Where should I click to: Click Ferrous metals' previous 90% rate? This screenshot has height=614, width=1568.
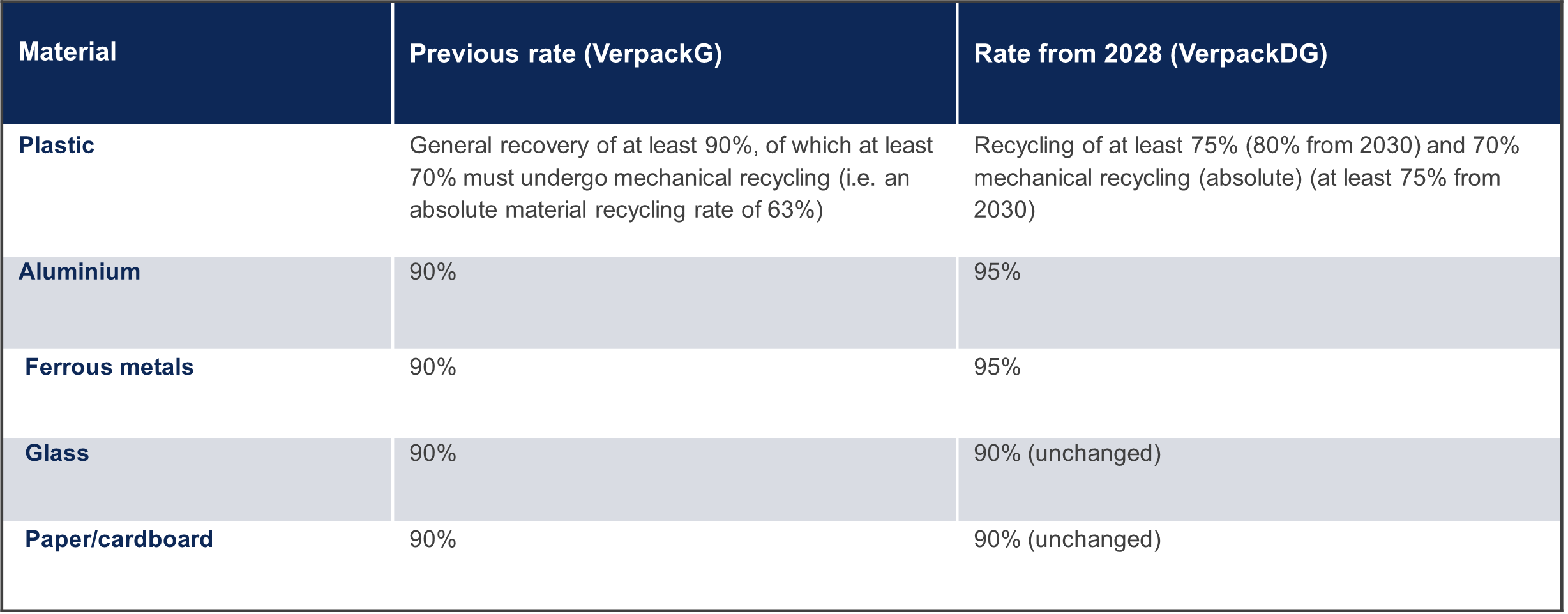click(433, 367)
